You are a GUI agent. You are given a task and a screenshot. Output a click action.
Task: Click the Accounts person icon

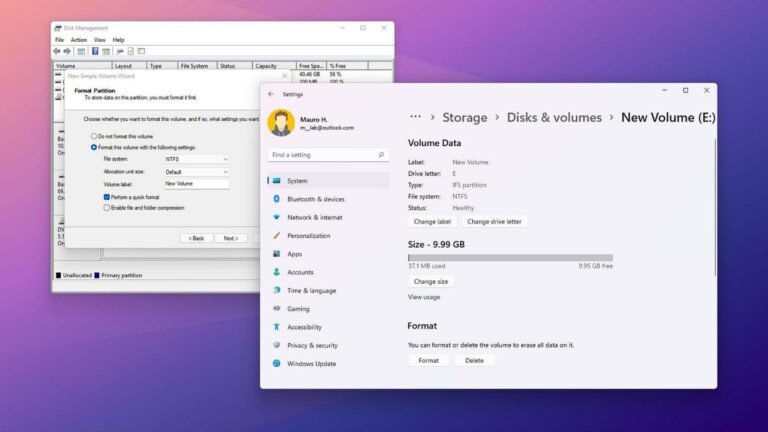tap(277, 272)
